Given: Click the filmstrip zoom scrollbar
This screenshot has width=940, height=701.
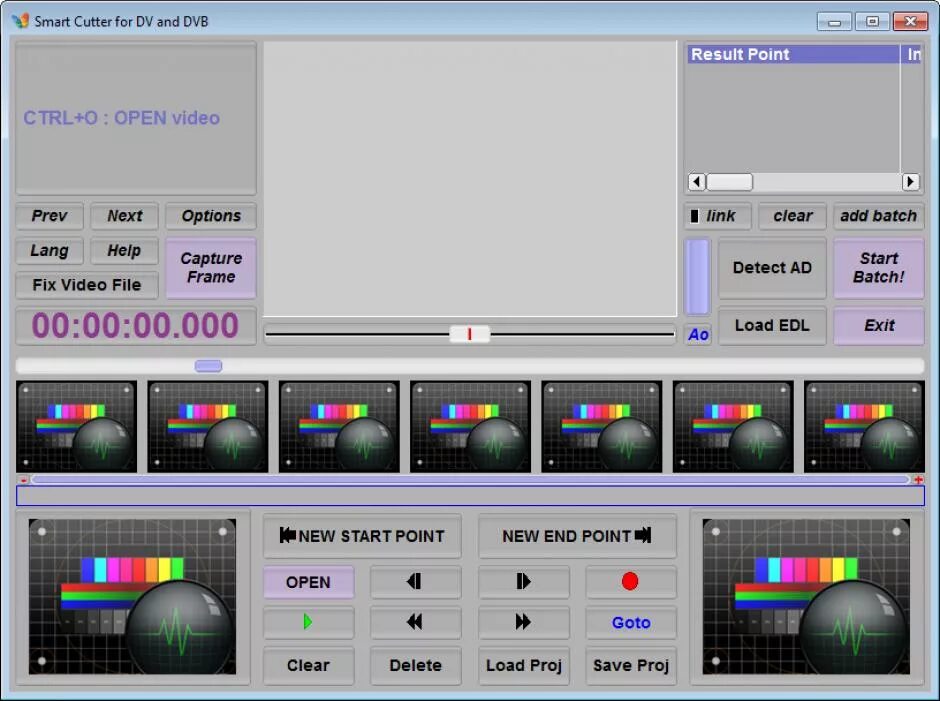Looking at the screenshot, I should 471,480.
